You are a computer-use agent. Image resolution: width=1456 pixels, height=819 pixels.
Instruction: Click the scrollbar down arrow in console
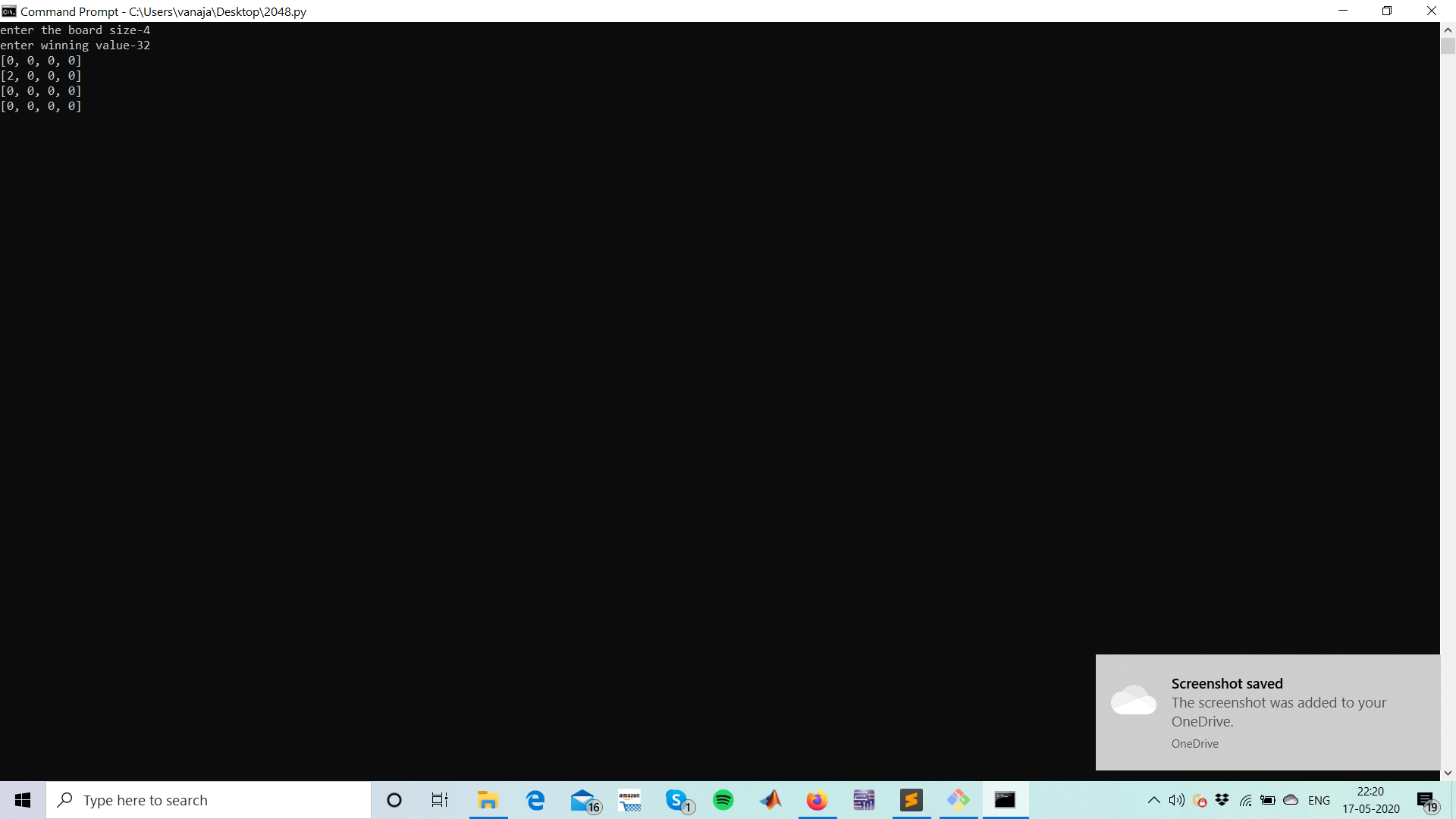pos(1448,773)
